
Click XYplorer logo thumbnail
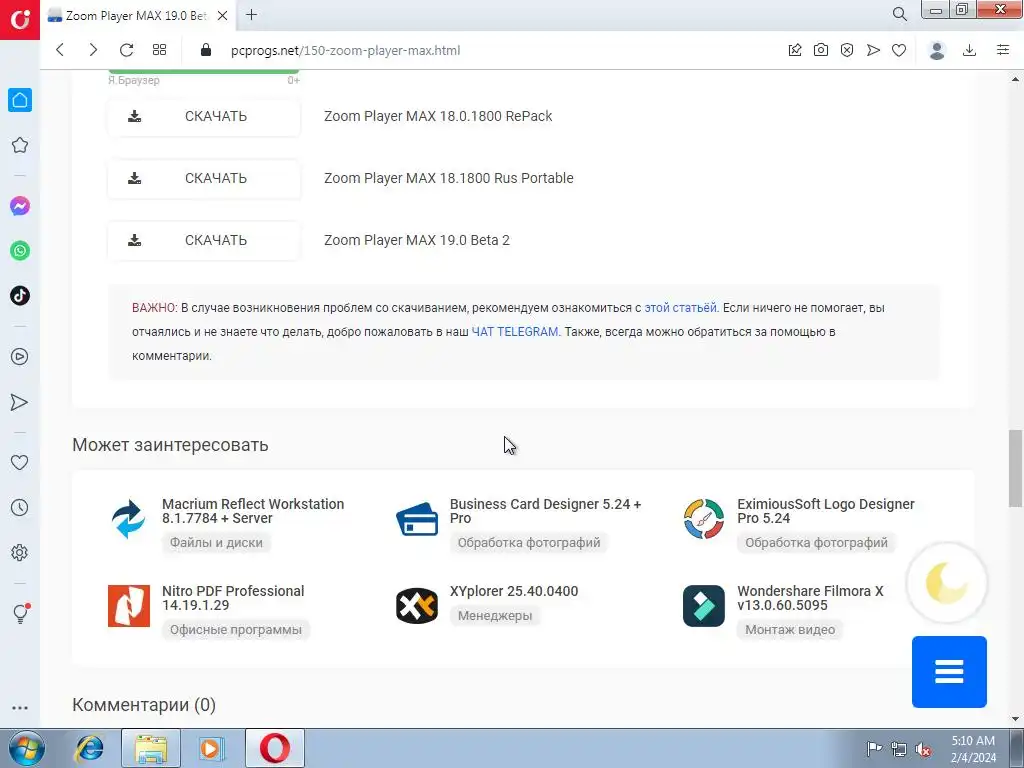(x=417, y=606)
